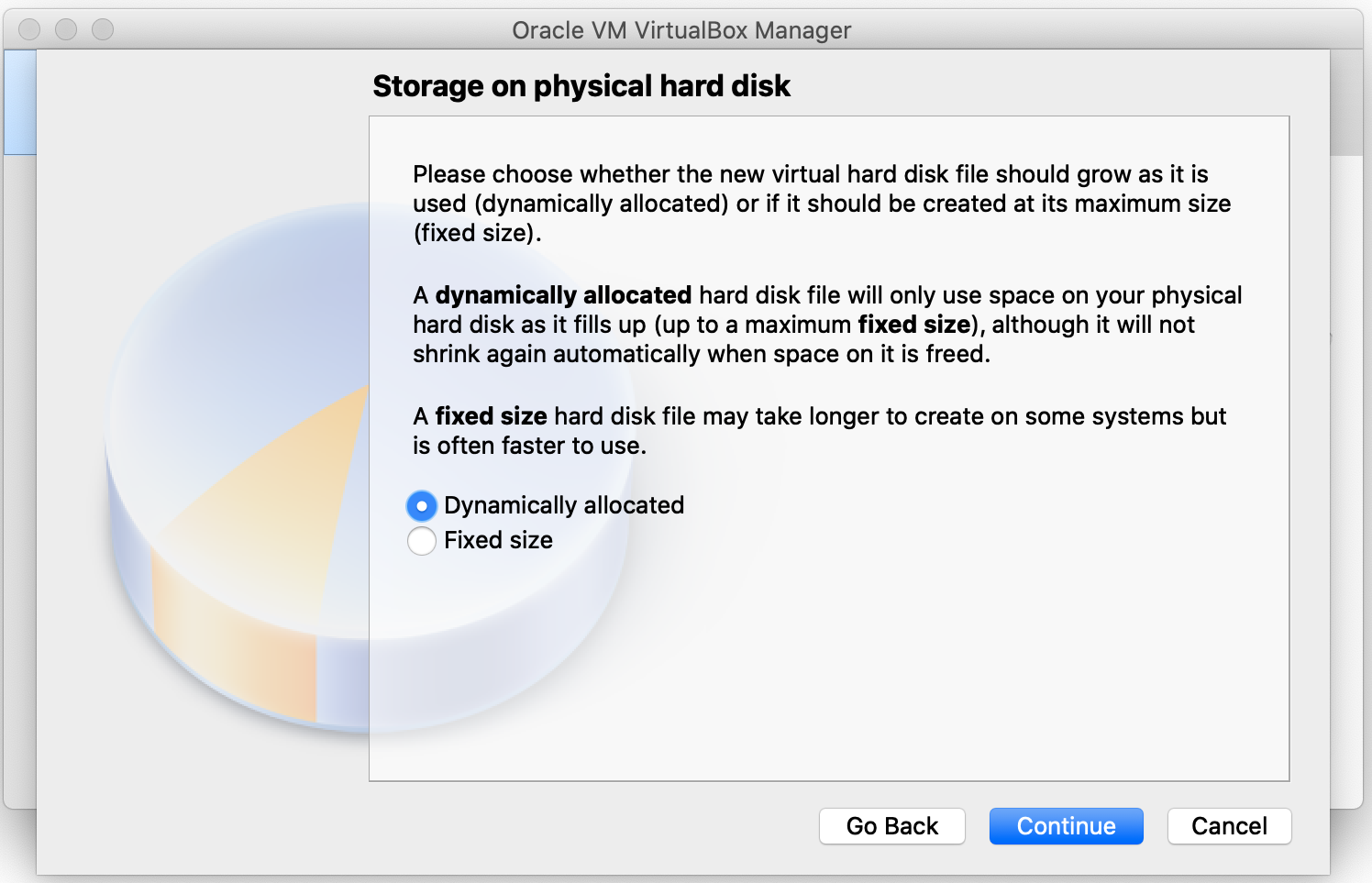Click the window close button

tap(29, 29)
